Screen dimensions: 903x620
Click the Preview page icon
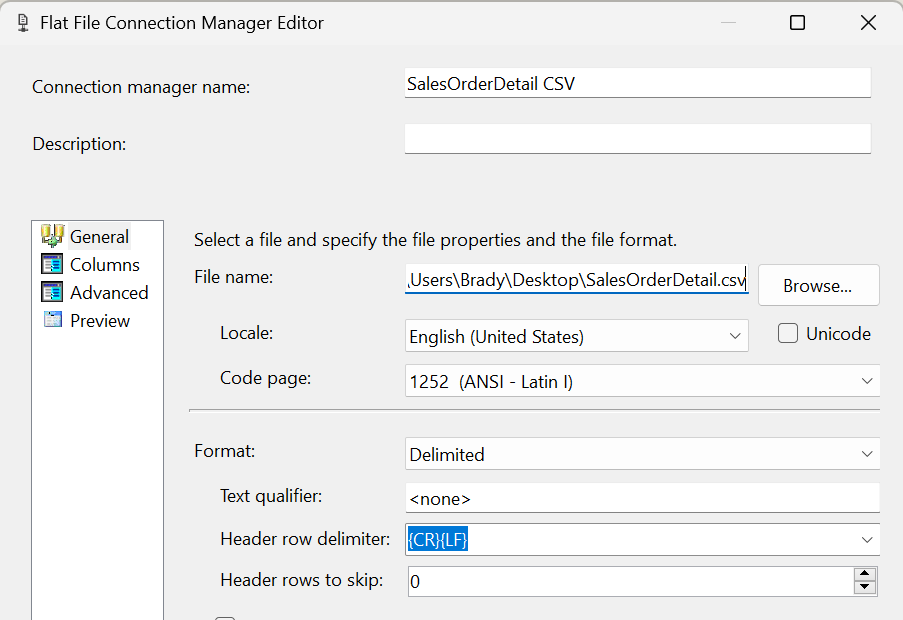[x=52, y=319]
